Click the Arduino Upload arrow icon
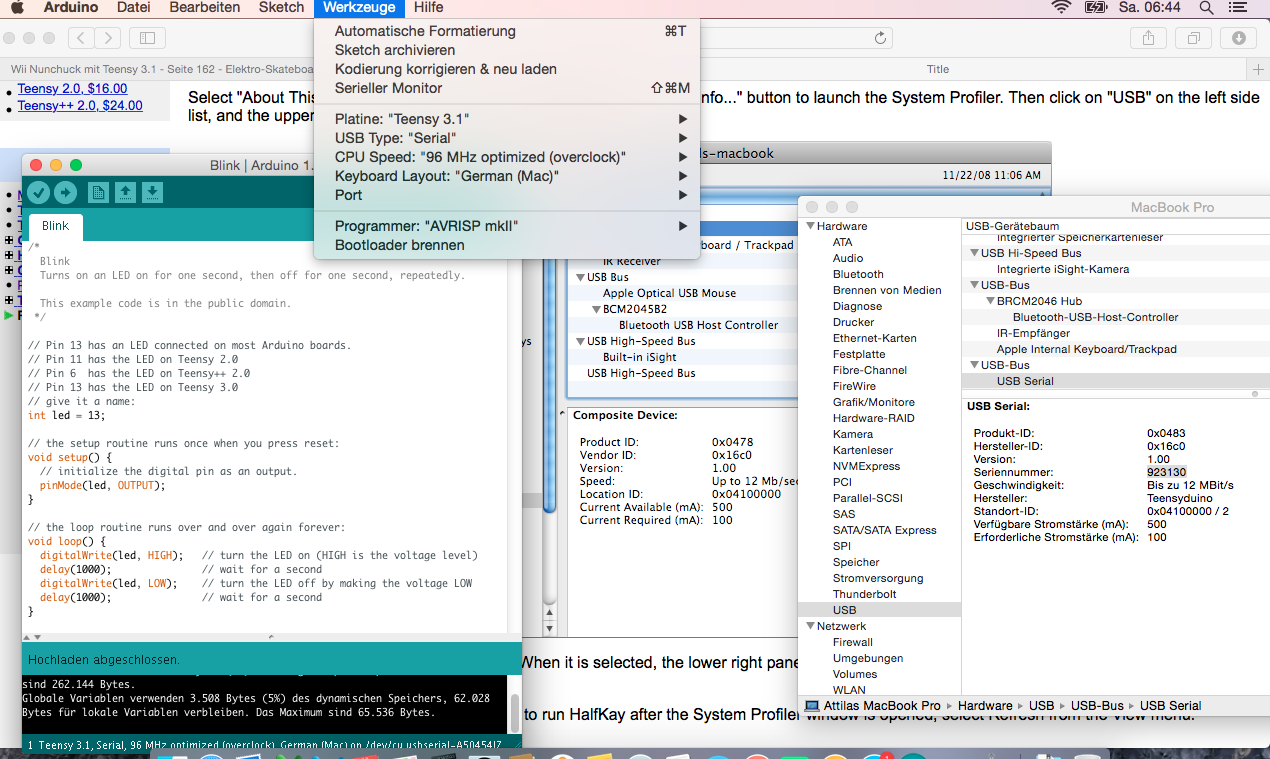Viewport: 1270px width, 759px height. [65, 192]
